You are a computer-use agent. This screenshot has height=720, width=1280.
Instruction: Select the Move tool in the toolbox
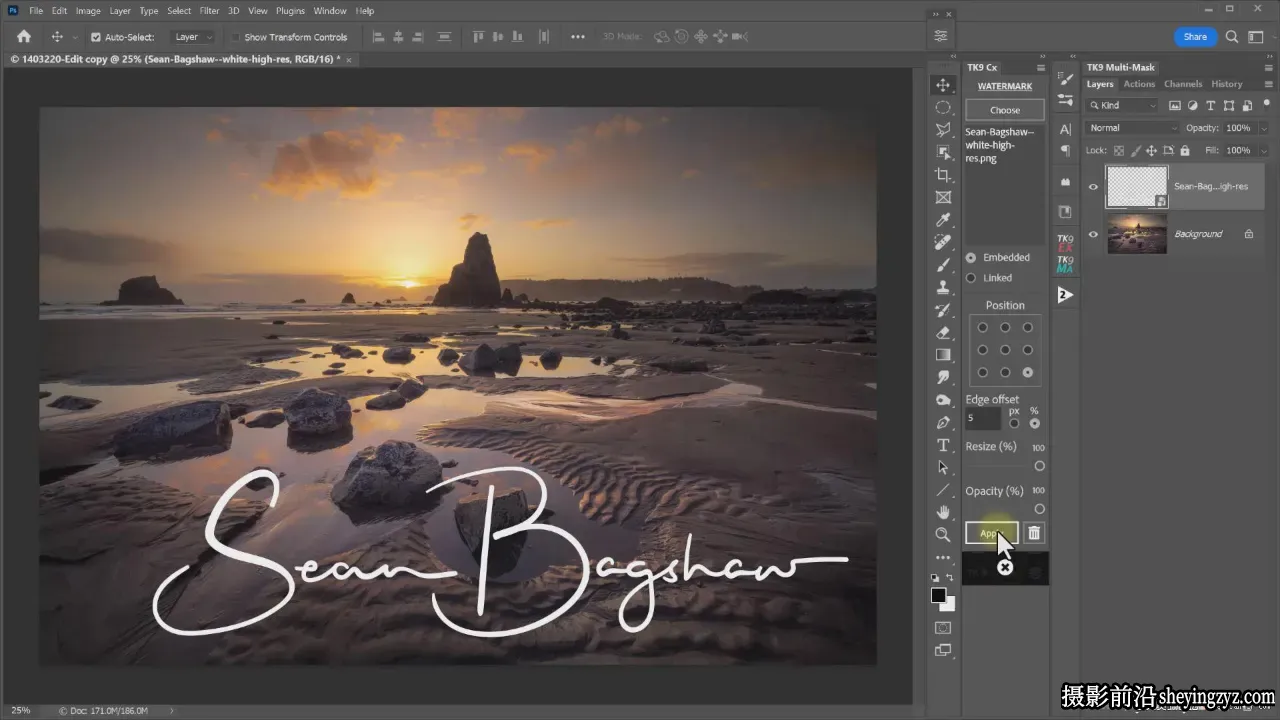pyautogui.click(x=943, y=85)
